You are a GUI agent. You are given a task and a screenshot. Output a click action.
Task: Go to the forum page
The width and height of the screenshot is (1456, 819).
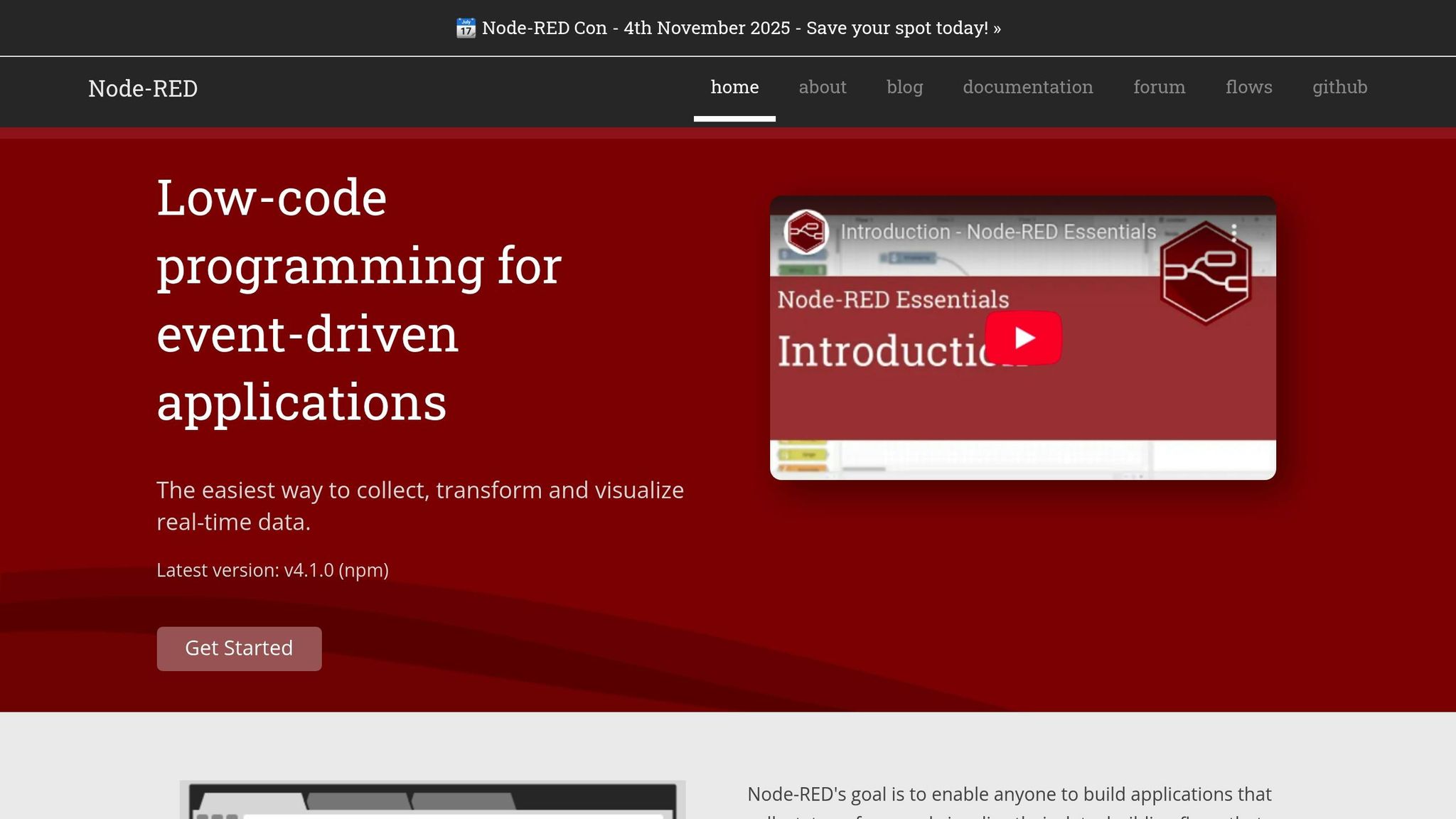tap(1159, 87)
